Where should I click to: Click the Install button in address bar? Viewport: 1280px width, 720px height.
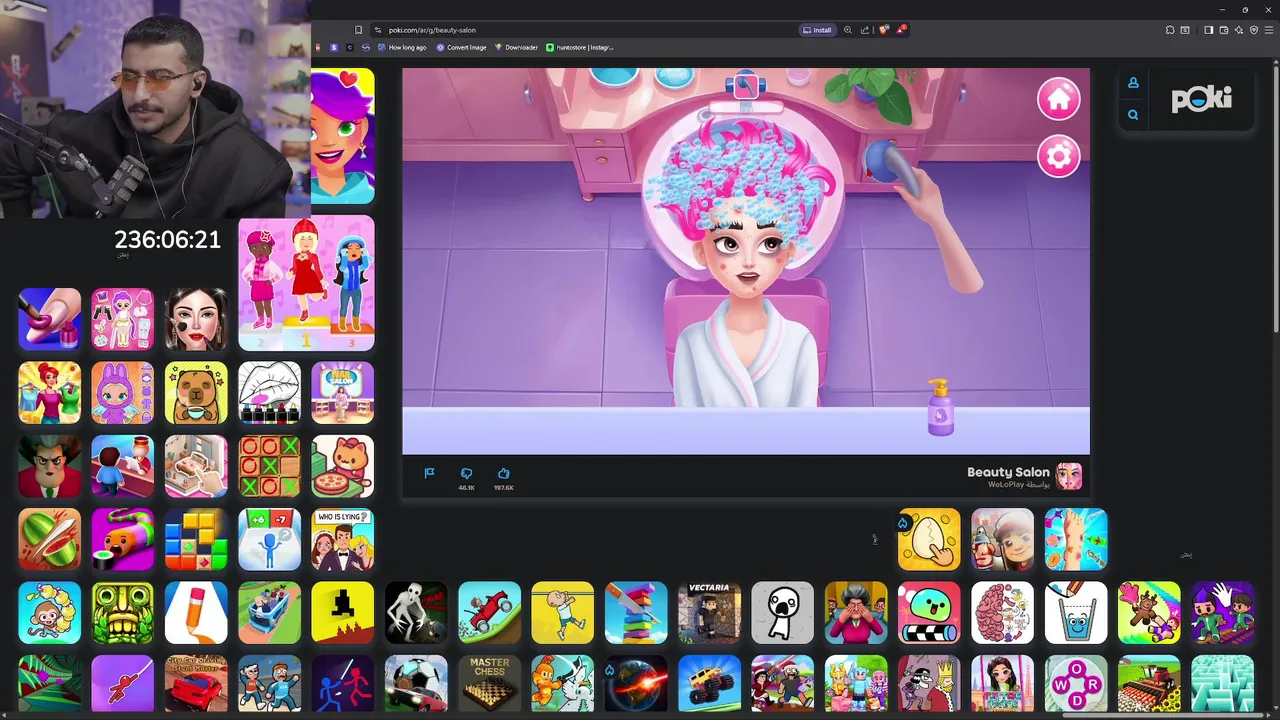pyautogui.click(x=818, y=30)
